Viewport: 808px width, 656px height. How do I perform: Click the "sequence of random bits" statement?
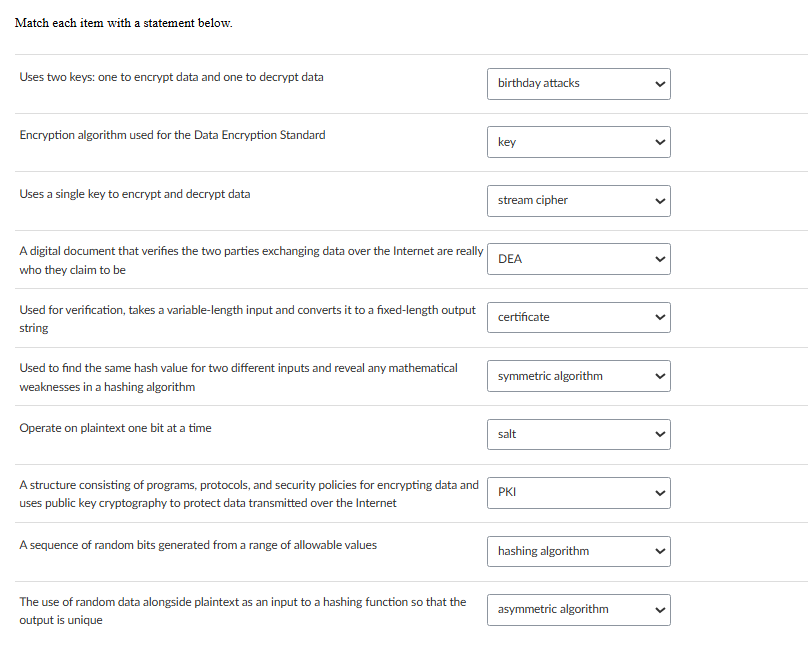pos(198,545)
